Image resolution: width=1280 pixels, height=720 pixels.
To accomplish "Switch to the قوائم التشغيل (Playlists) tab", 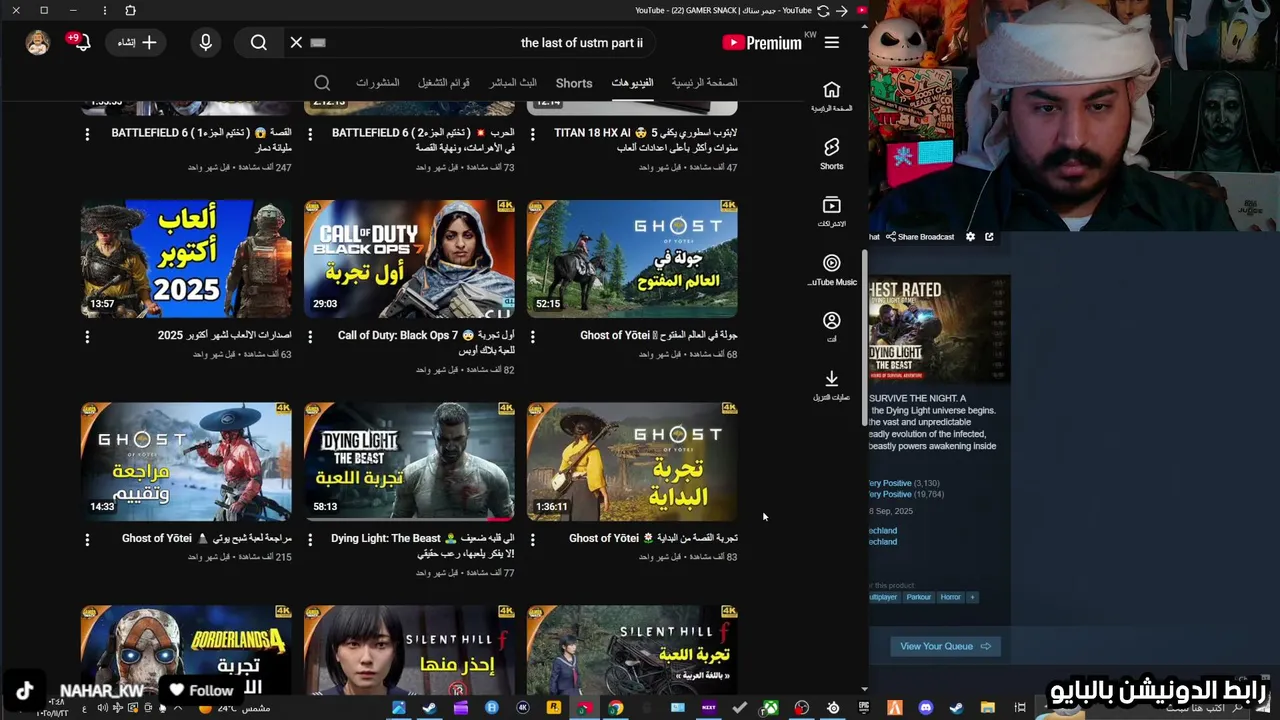I will 444,83.
